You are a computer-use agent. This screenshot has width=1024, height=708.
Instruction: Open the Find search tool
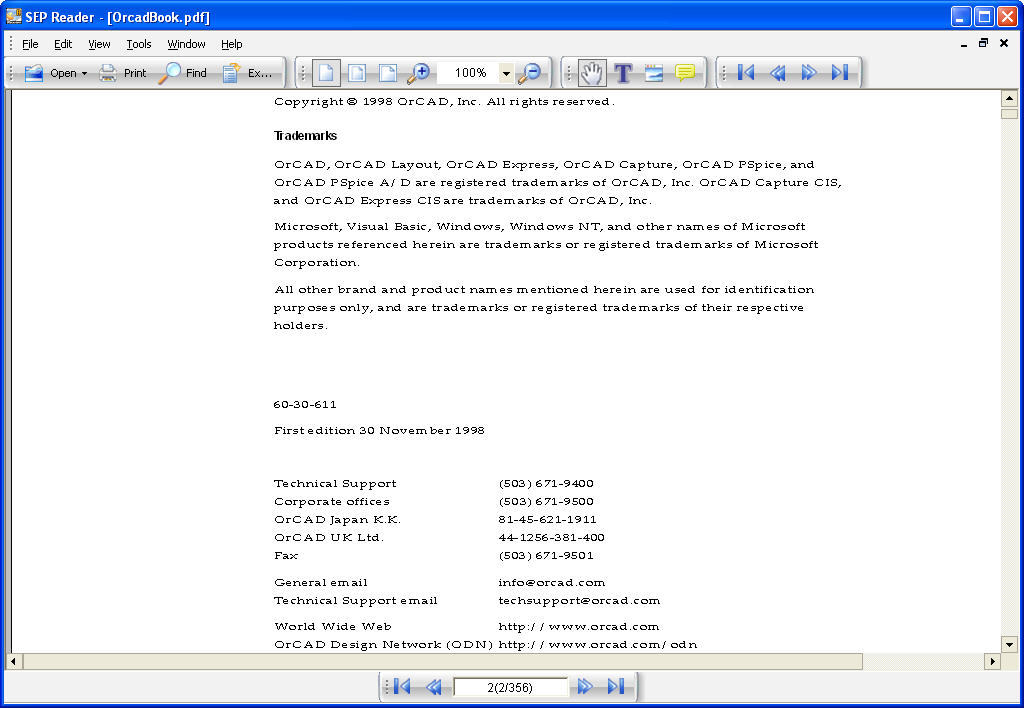coord(184,72)
